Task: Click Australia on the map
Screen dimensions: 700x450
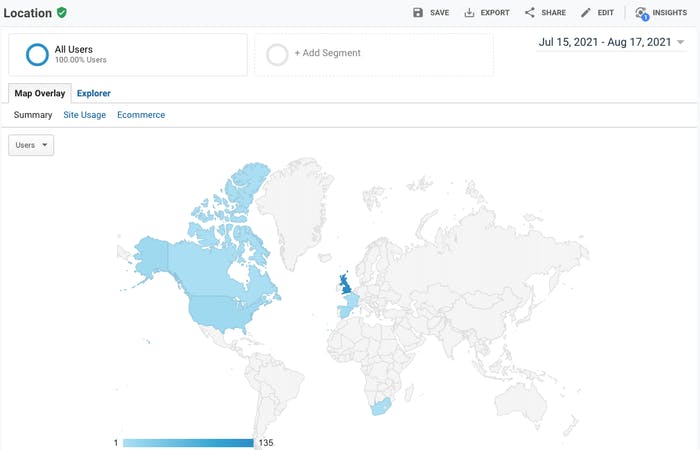Action: pyautogui.click(x=521, y=404)
